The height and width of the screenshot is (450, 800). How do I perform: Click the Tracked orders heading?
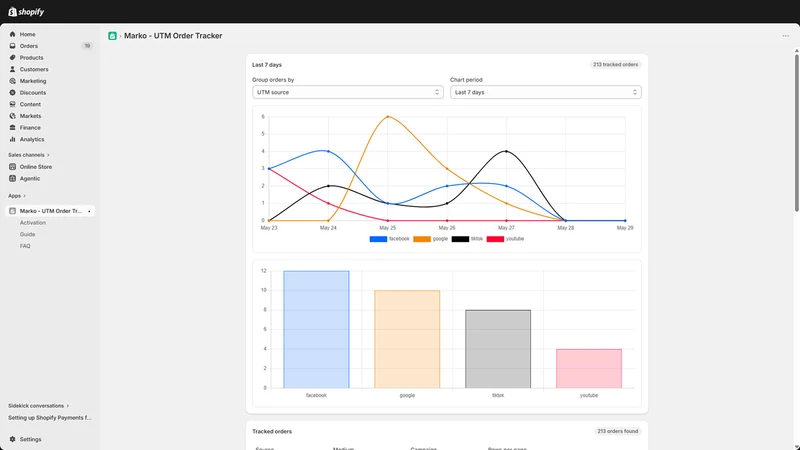click(272, 432)
